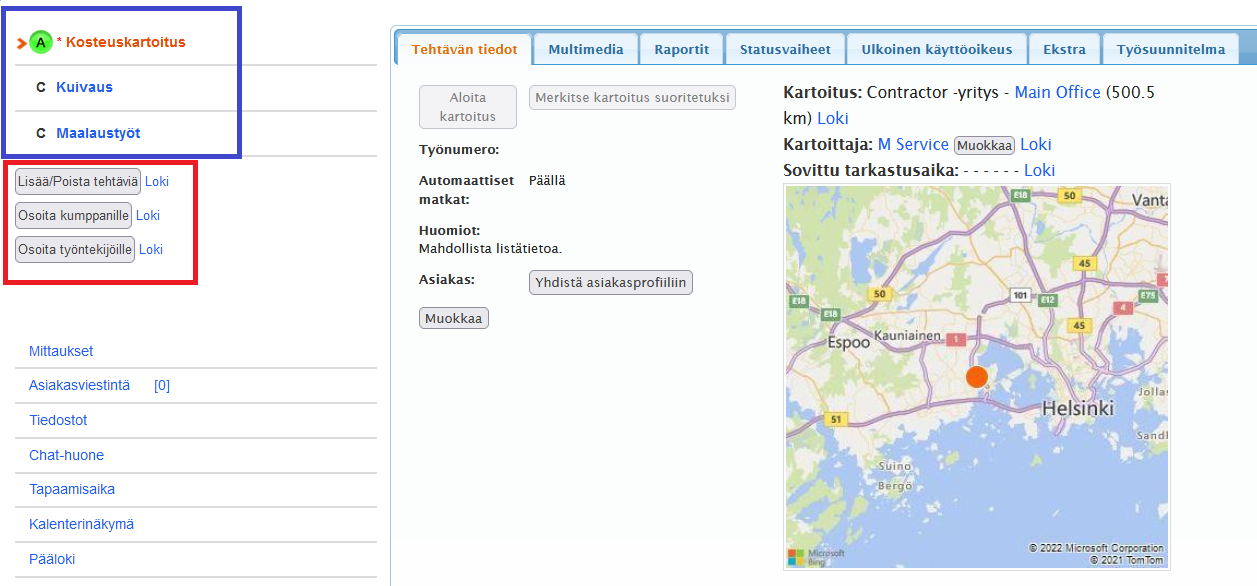Image resolution: width=1257 pixels, height=586 pixels.
Task: Open the Maalaustyöt task
Action: click(98, 133)
